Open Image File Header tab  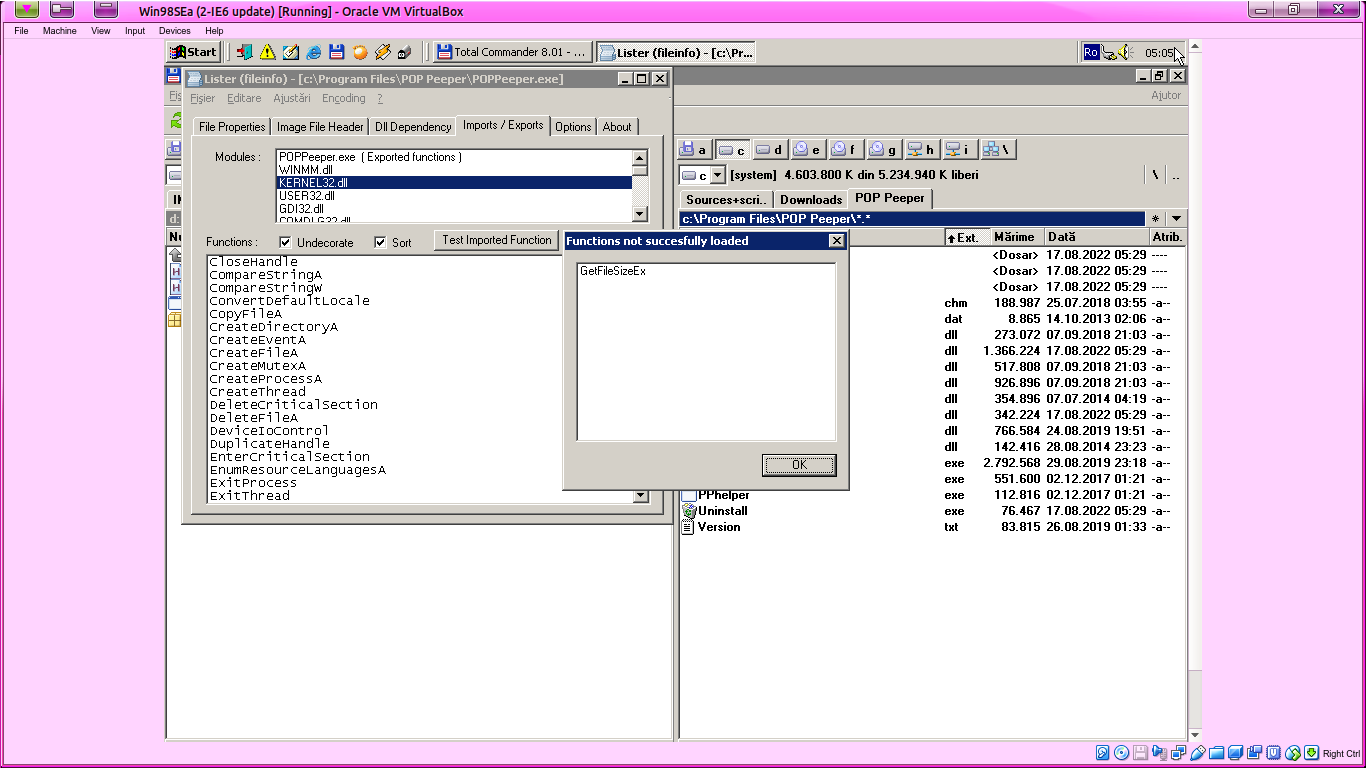[320, 127]
